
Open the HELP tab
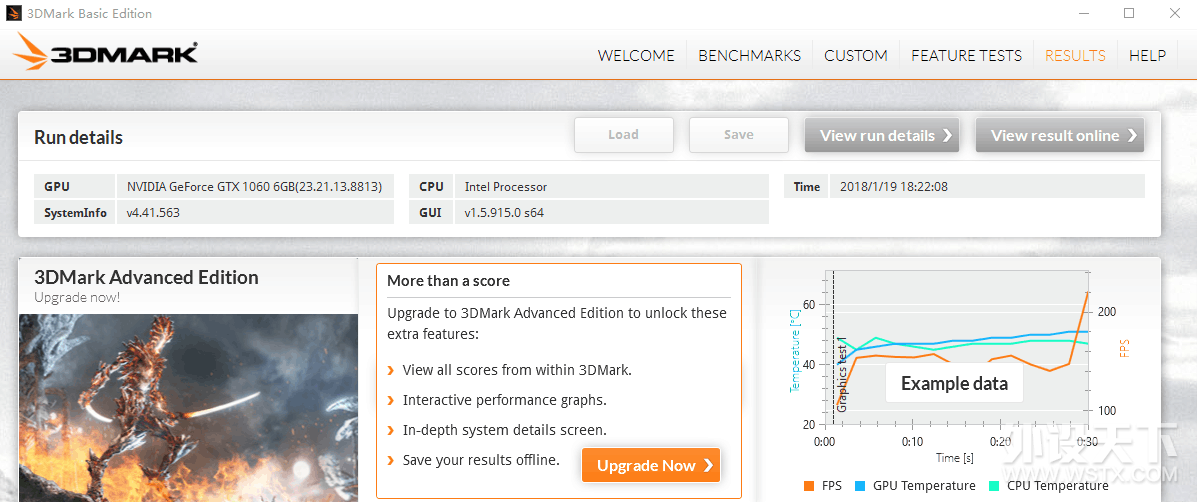(x=1147, y=55)
